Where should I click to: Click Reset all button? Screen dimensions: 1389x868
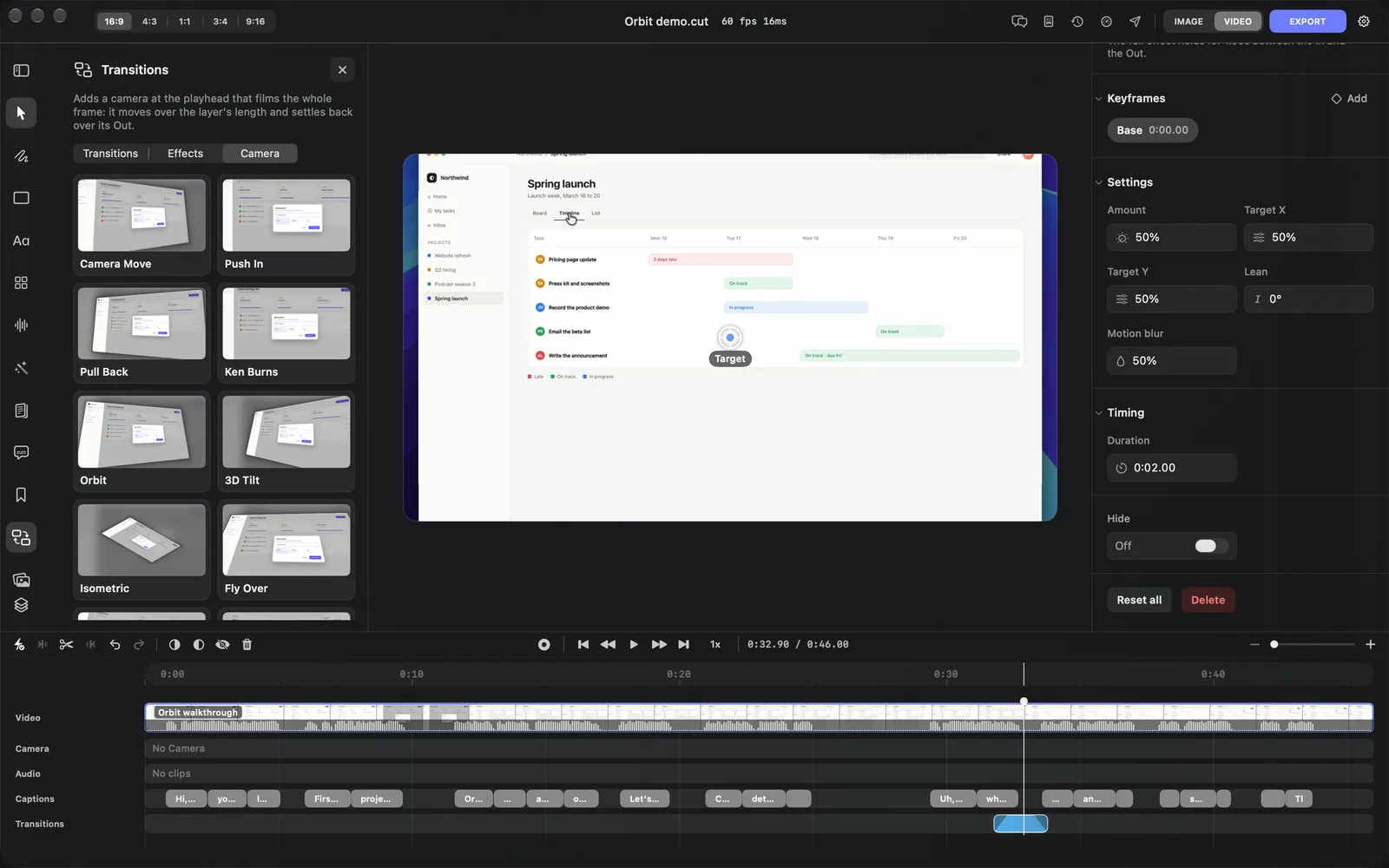coord(1139,600)
